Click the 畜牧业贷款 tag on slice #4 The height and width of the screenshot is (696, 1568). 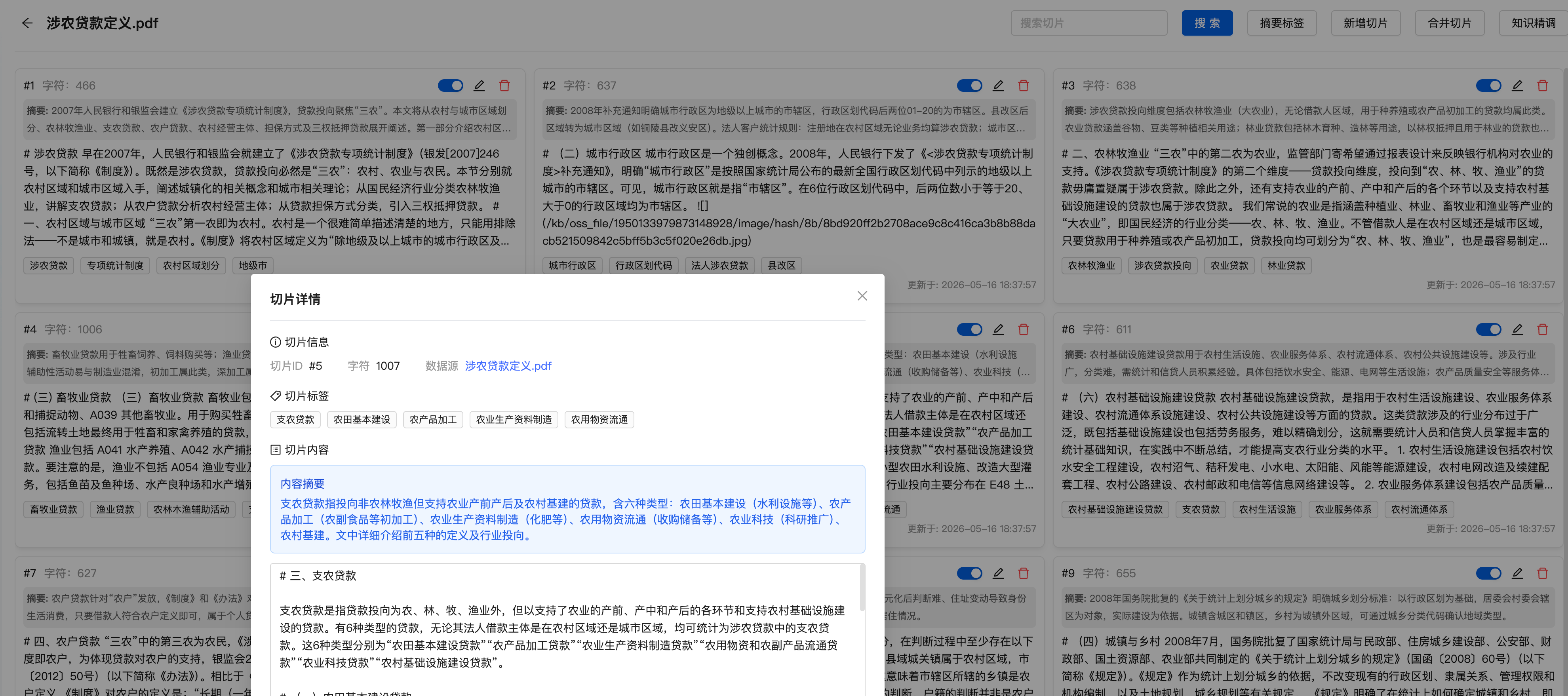tap(53, 510)
